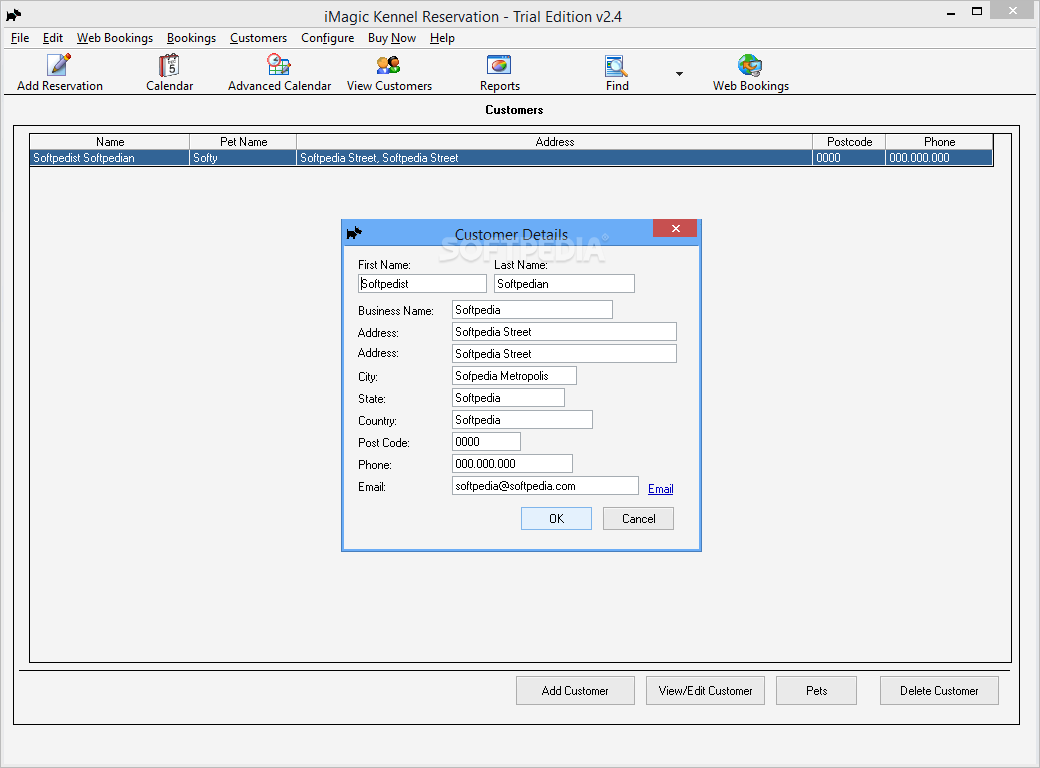Open the Edit menu
1040x768 pixels.
(53, 38)
